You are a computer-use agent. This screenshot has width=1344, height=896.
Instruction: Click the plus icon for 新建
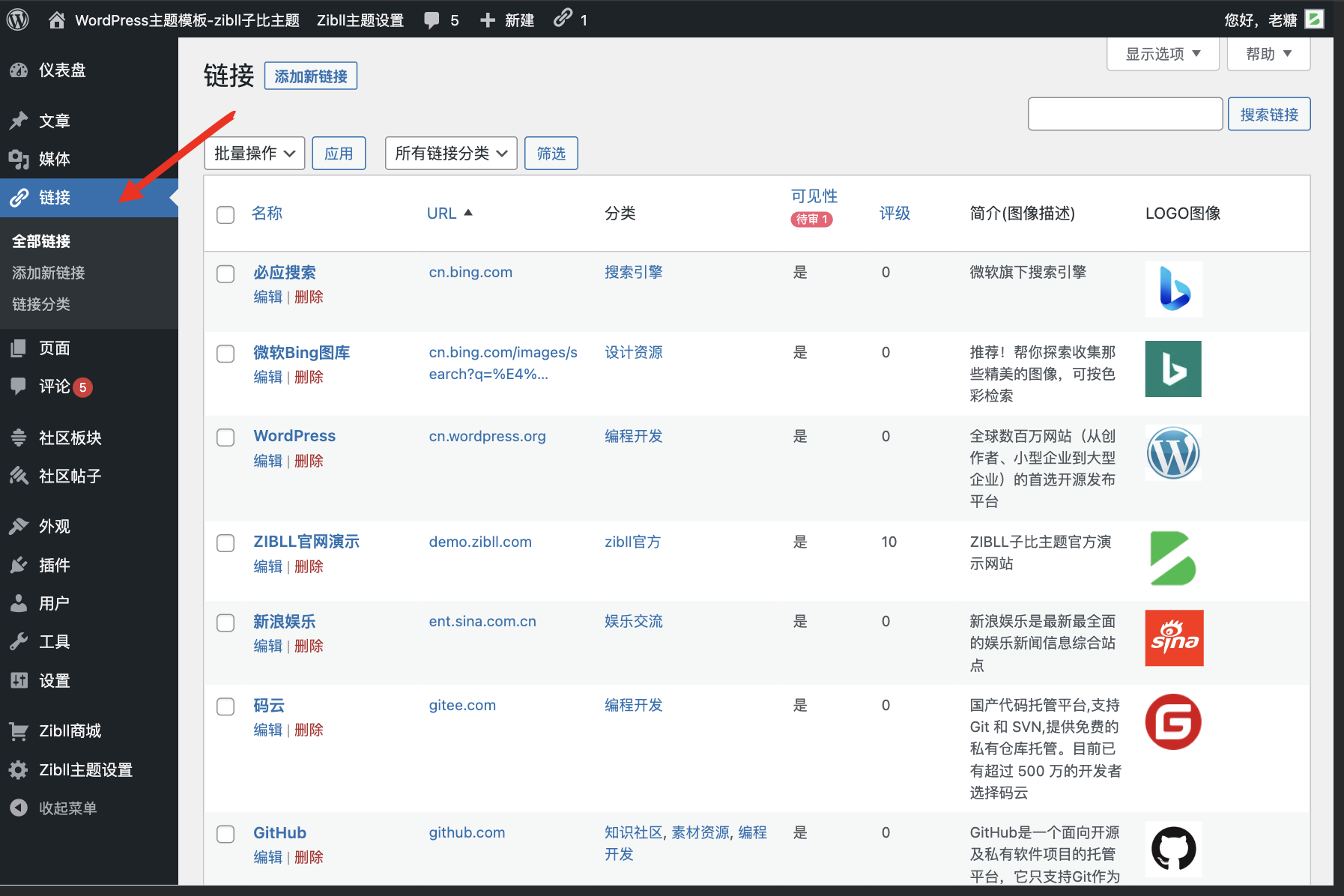(488, 20)
